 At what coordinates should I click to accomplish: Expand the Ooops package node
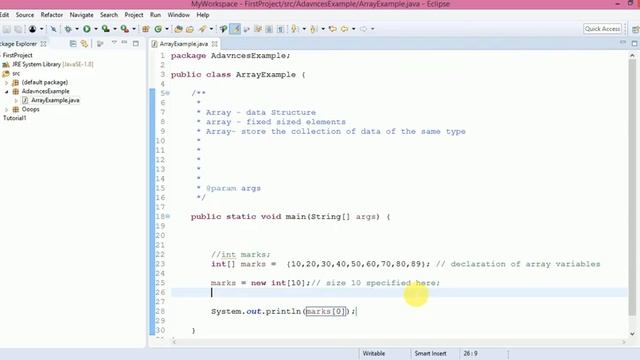coord(6,109)
